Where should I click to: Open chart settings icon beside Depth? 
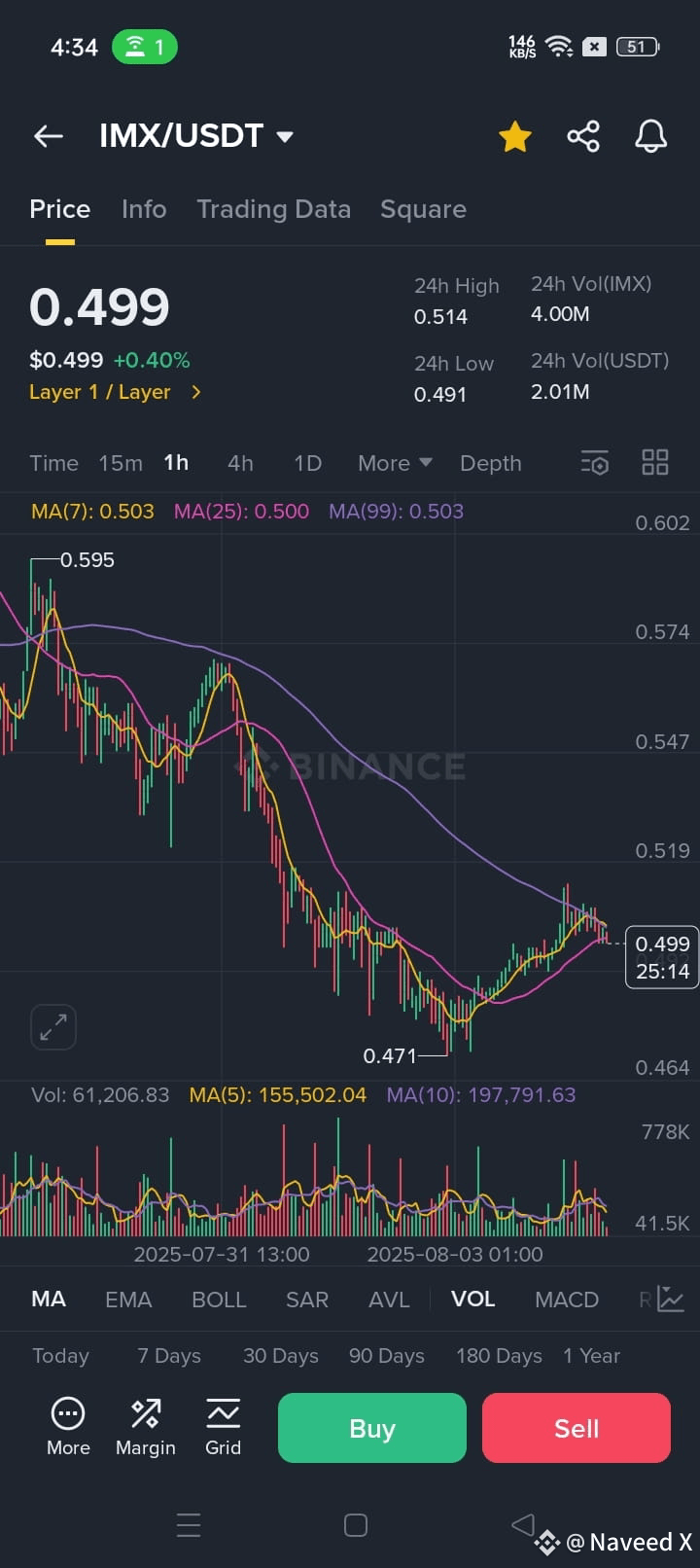pyautogui.click(x=594, y=463)
